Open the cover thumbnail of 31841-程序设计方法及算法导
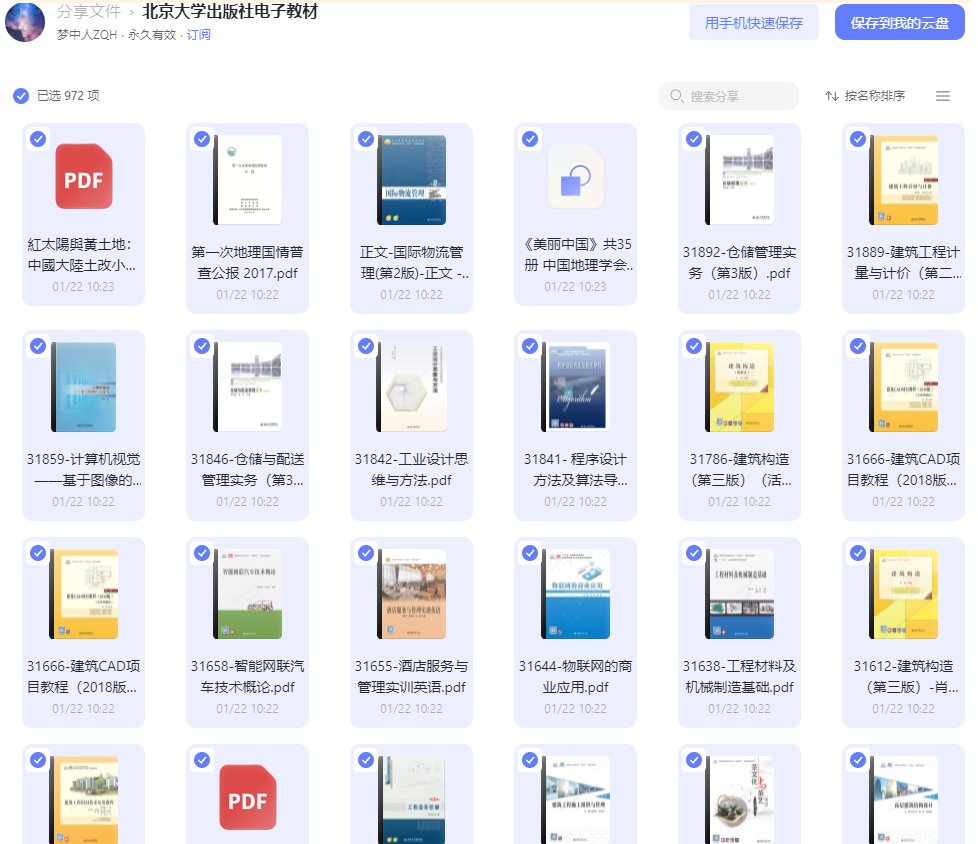Screen dimensions: 978x844 pos(576,387)
